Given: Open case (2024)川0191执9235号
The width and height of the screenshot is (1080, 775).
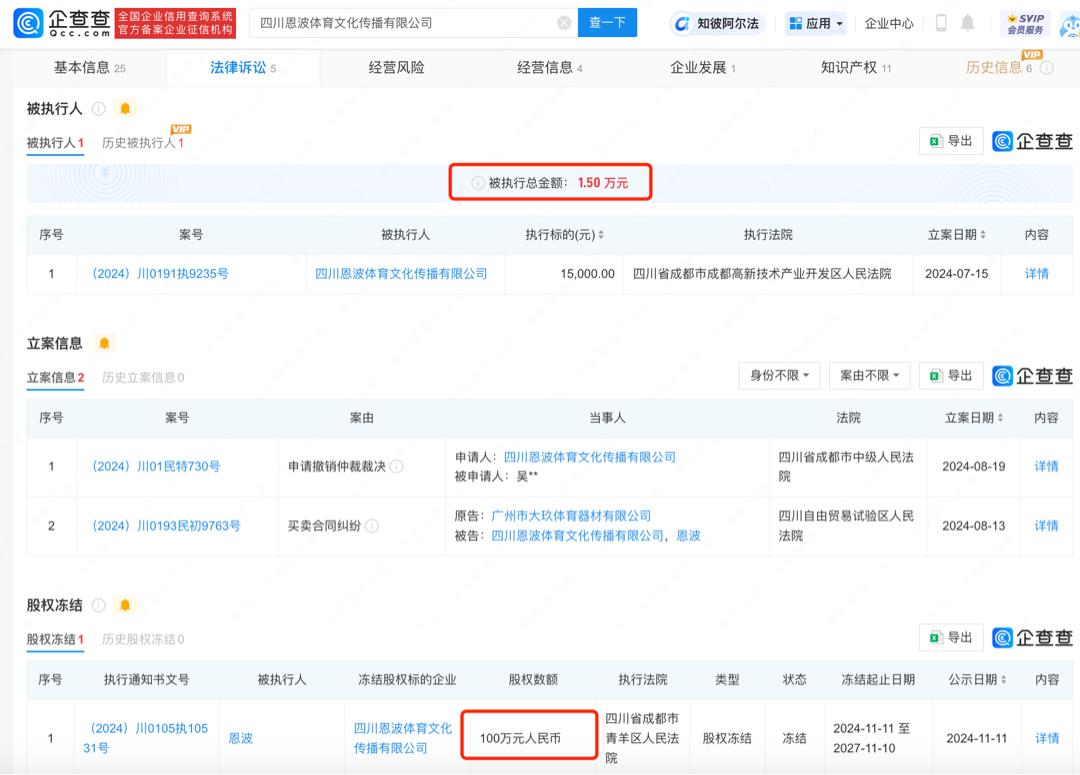Looking at the screenshot, I should 160,273.
